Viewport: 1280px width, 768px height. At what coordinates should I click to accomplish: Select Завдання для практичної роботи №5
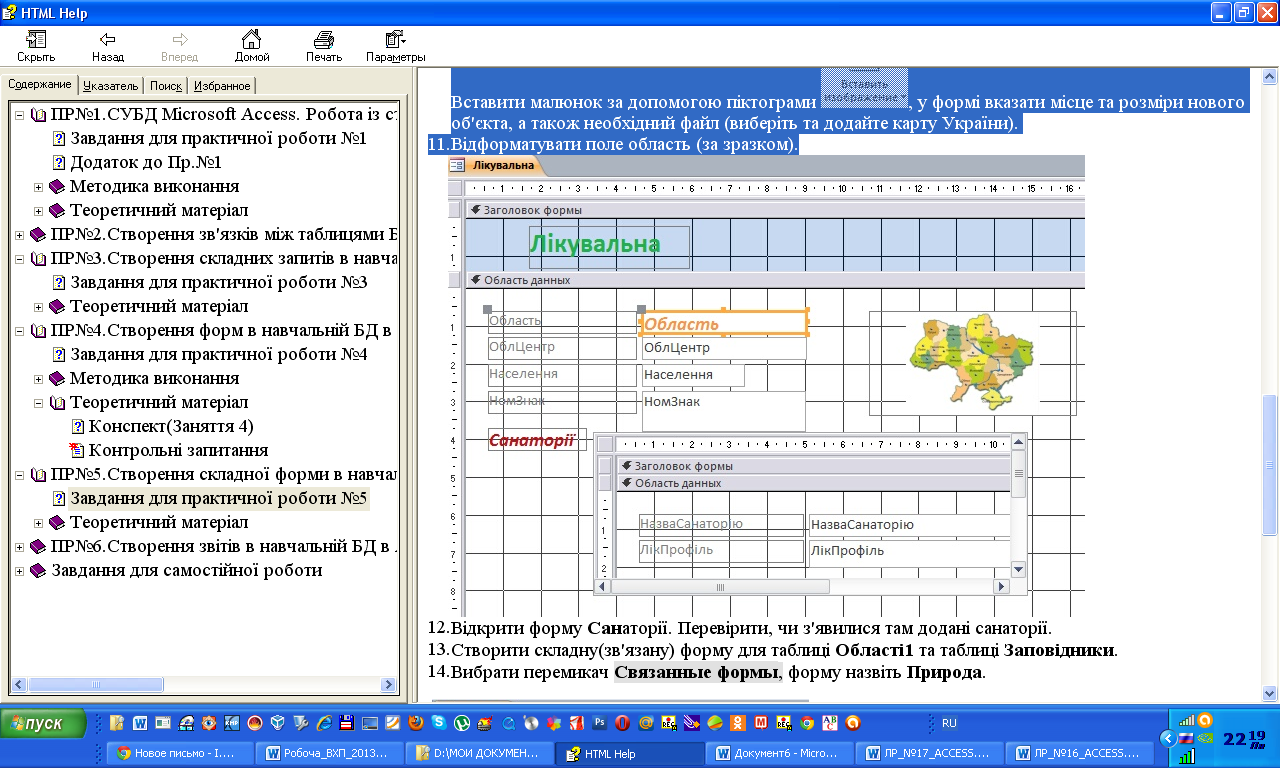point(219,498)
